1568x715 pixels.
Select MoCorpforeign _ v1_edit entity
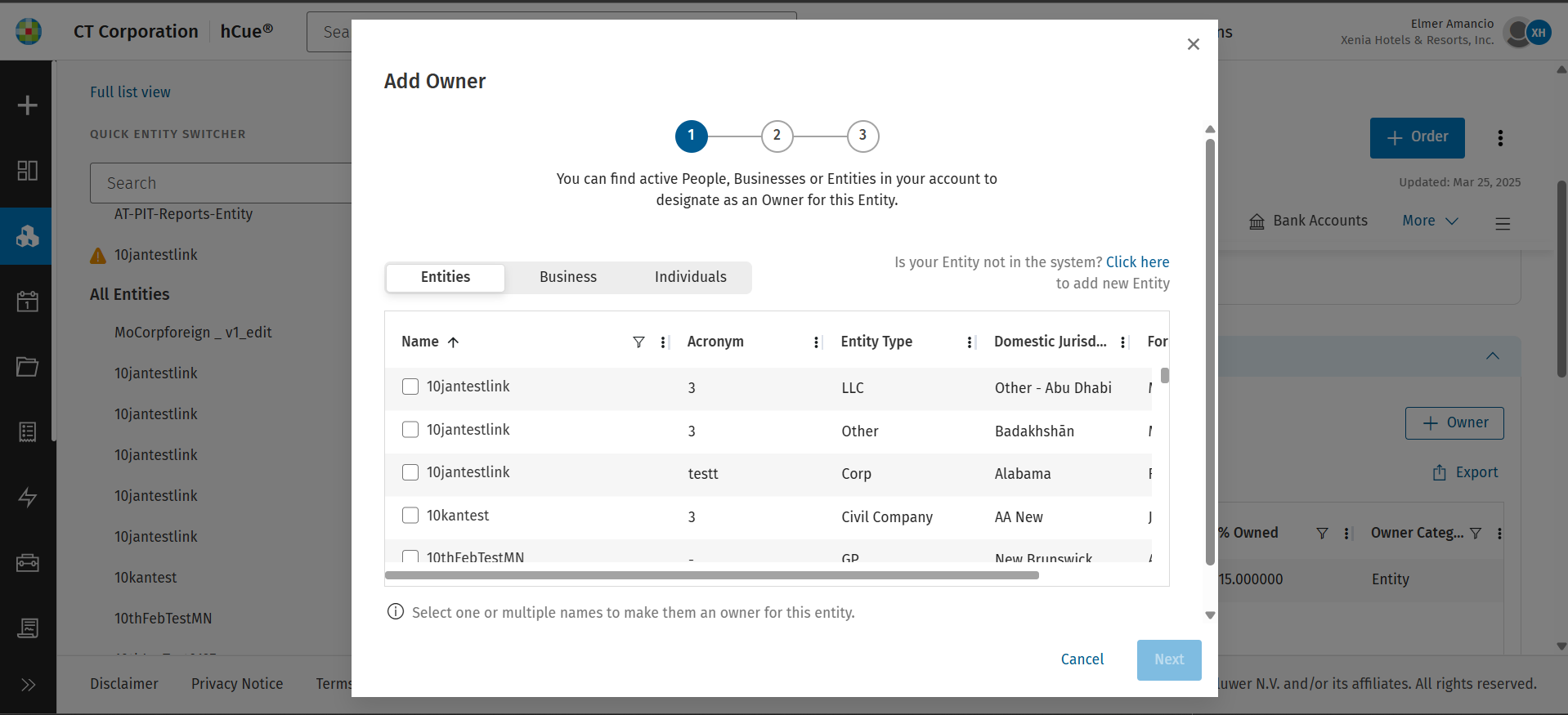click(193, 333)
